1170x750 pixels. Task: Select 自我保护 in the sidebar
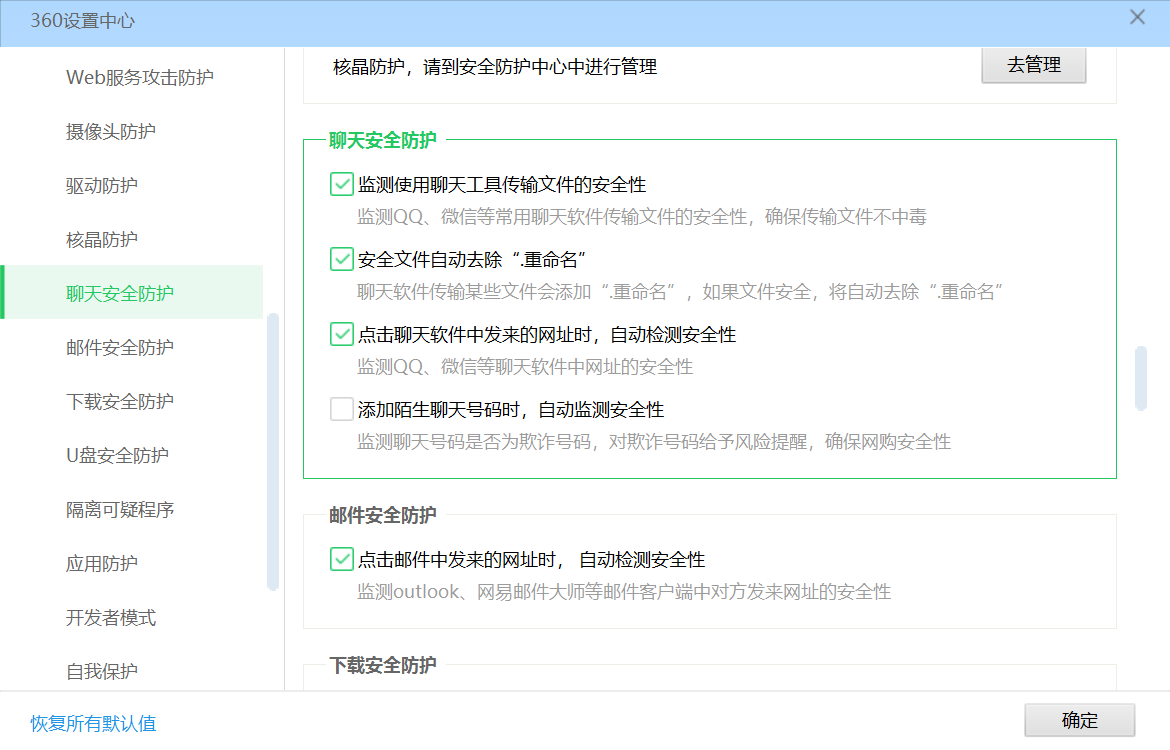101,672
